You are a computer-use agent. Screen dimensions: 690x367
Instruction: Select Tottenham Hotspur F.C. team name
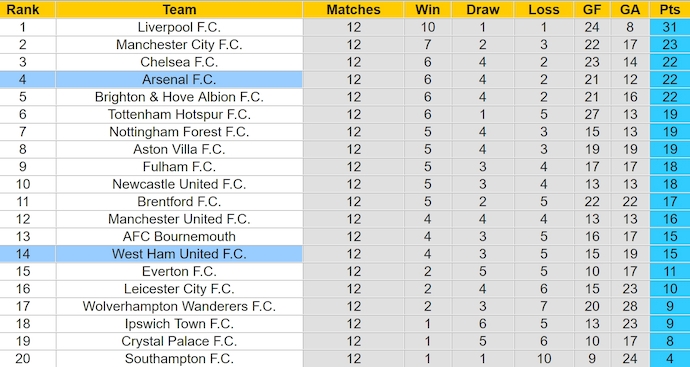[179, 114]
